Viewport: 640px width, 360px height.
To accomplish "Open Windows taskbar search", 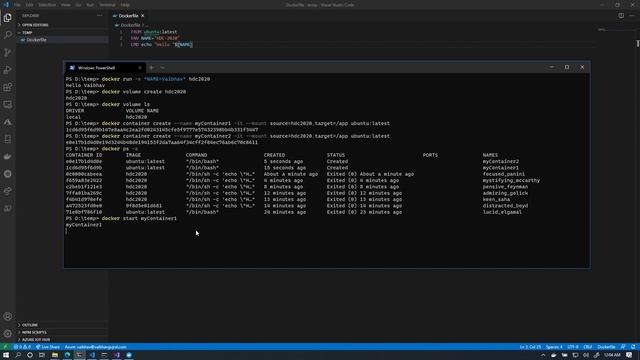I will pos(18,356).
